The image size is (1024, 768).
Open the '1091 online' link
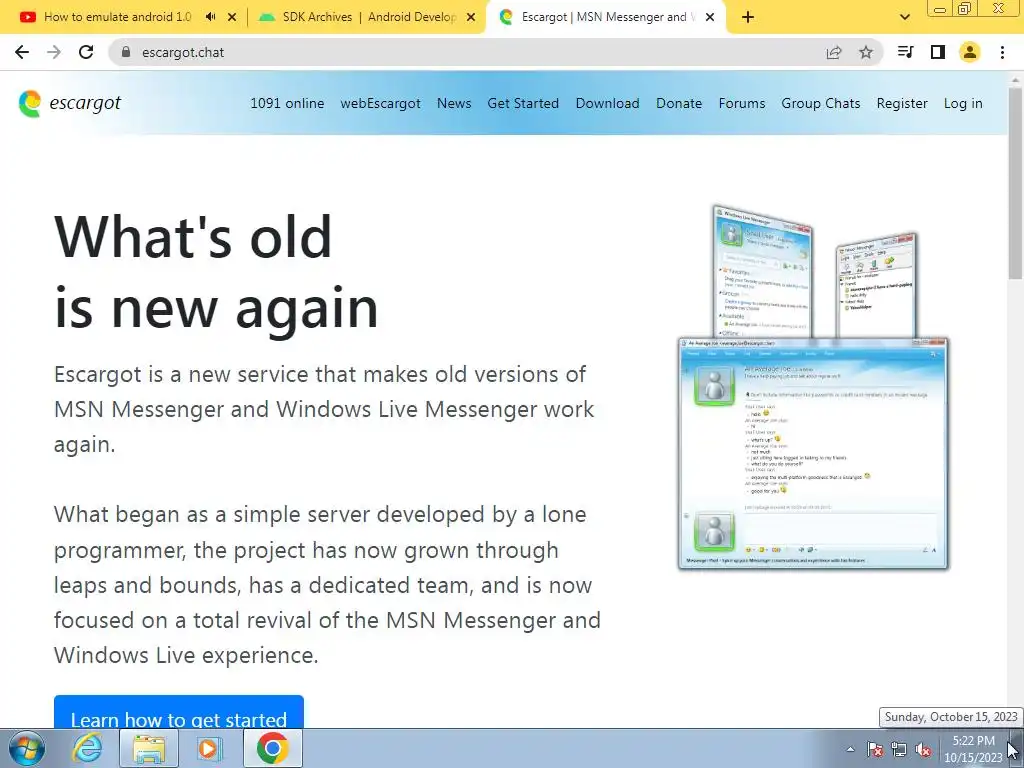point(287,103)
